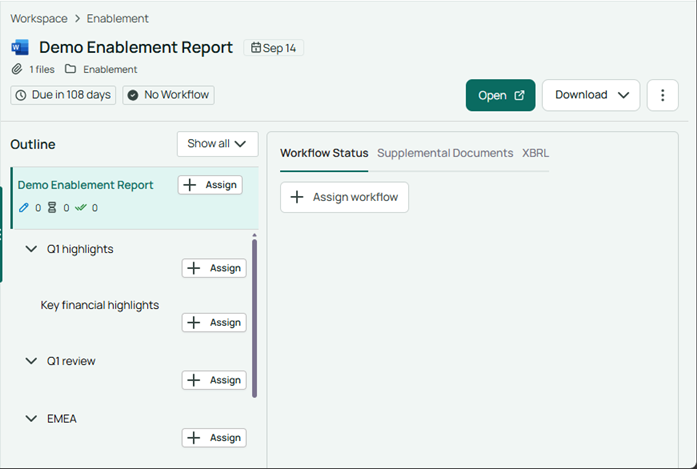Select the Q1 highlights outline item
This screenshot has height=469, width=697.
[x=80, y=249]
